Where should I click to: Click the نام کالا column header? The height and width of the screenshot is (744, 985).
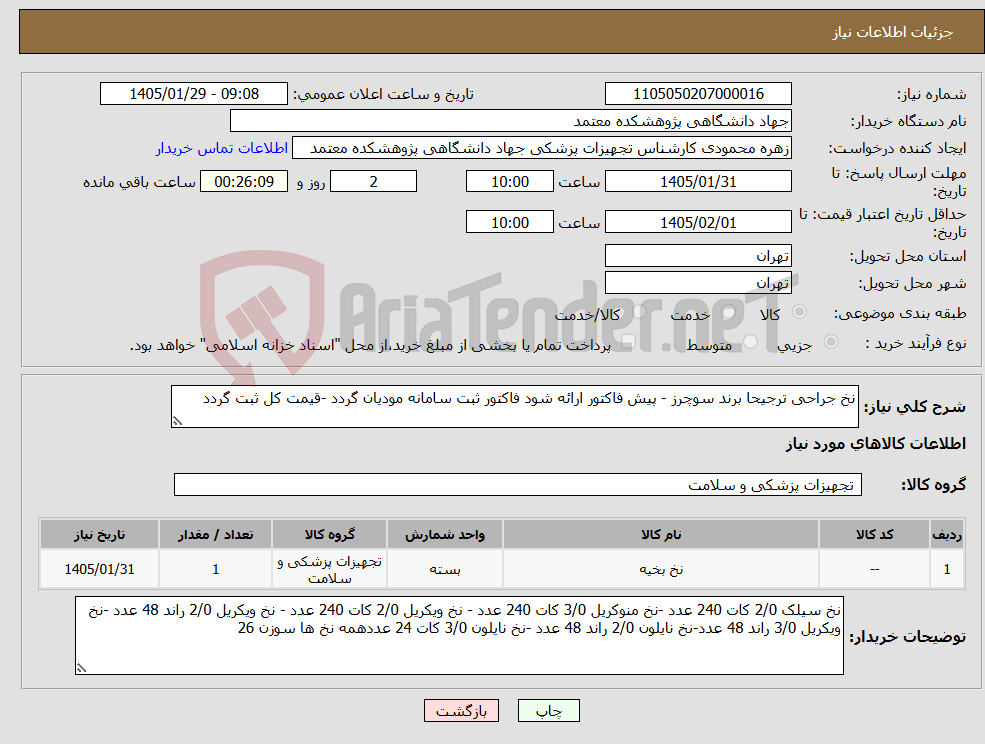(661, 534)
